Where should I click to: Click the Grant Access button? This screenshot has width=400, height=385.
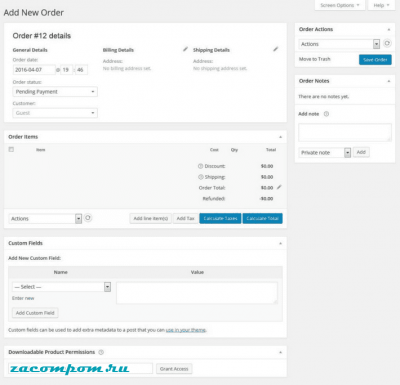click(174, 369)
